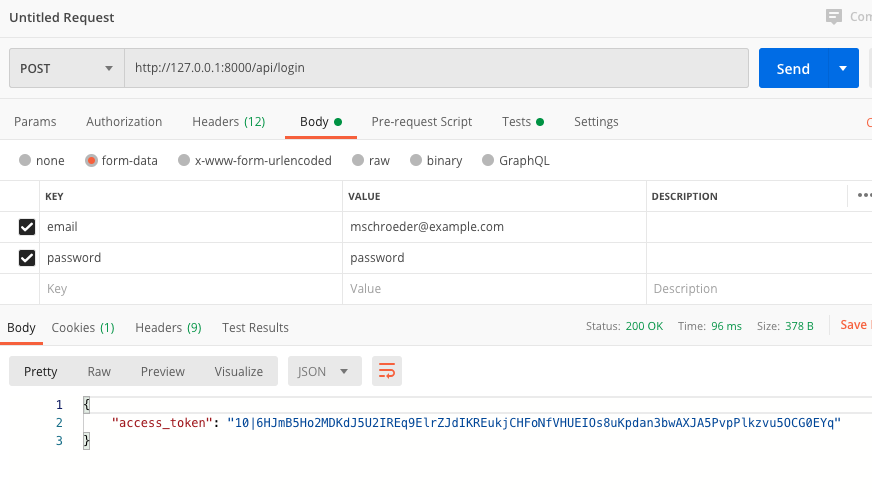Open bulk options three-dots icon in table header

pyautogui.click(x=864, y=196)
